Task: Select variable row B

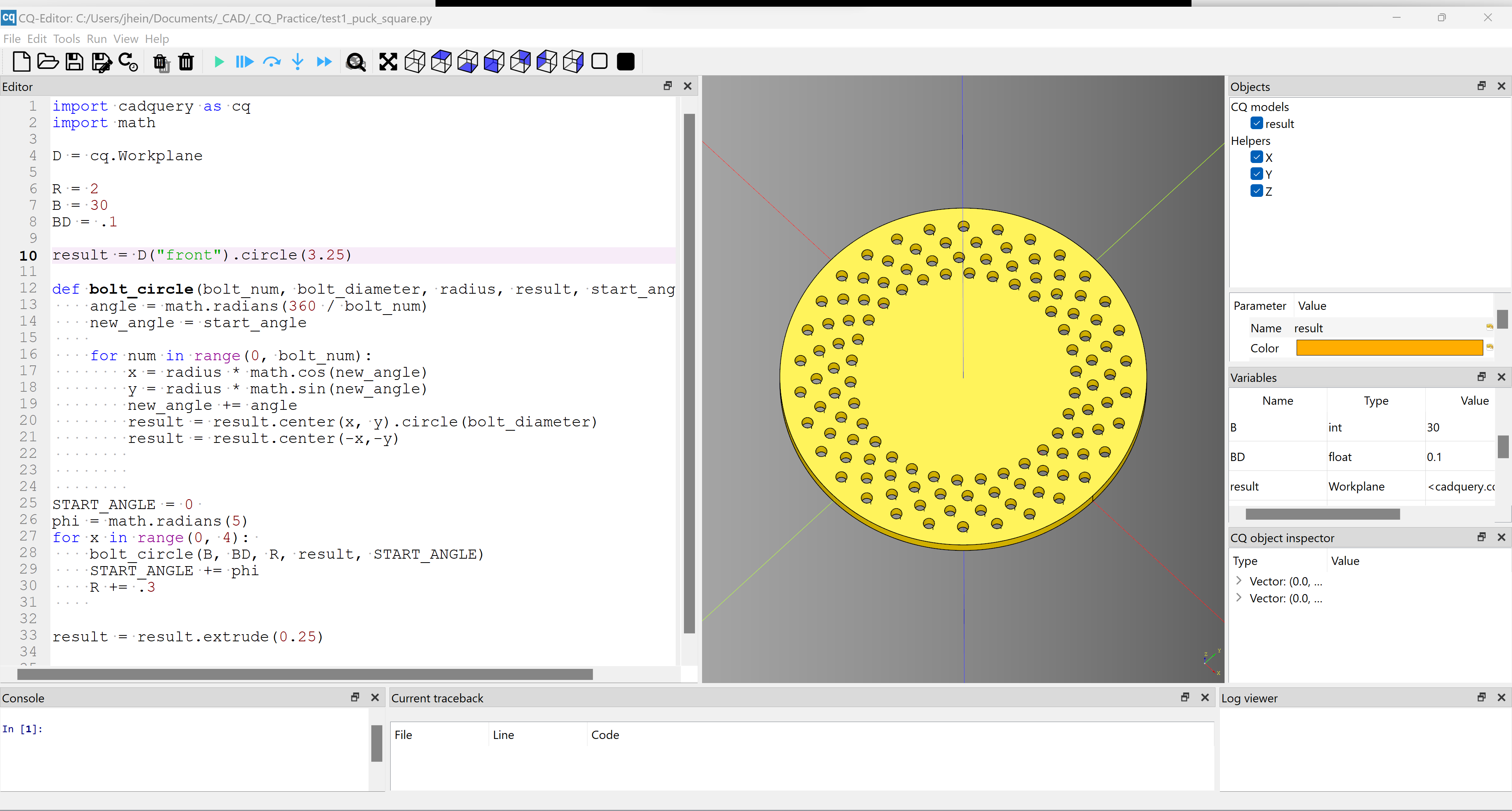Action: click(1362, 427)
